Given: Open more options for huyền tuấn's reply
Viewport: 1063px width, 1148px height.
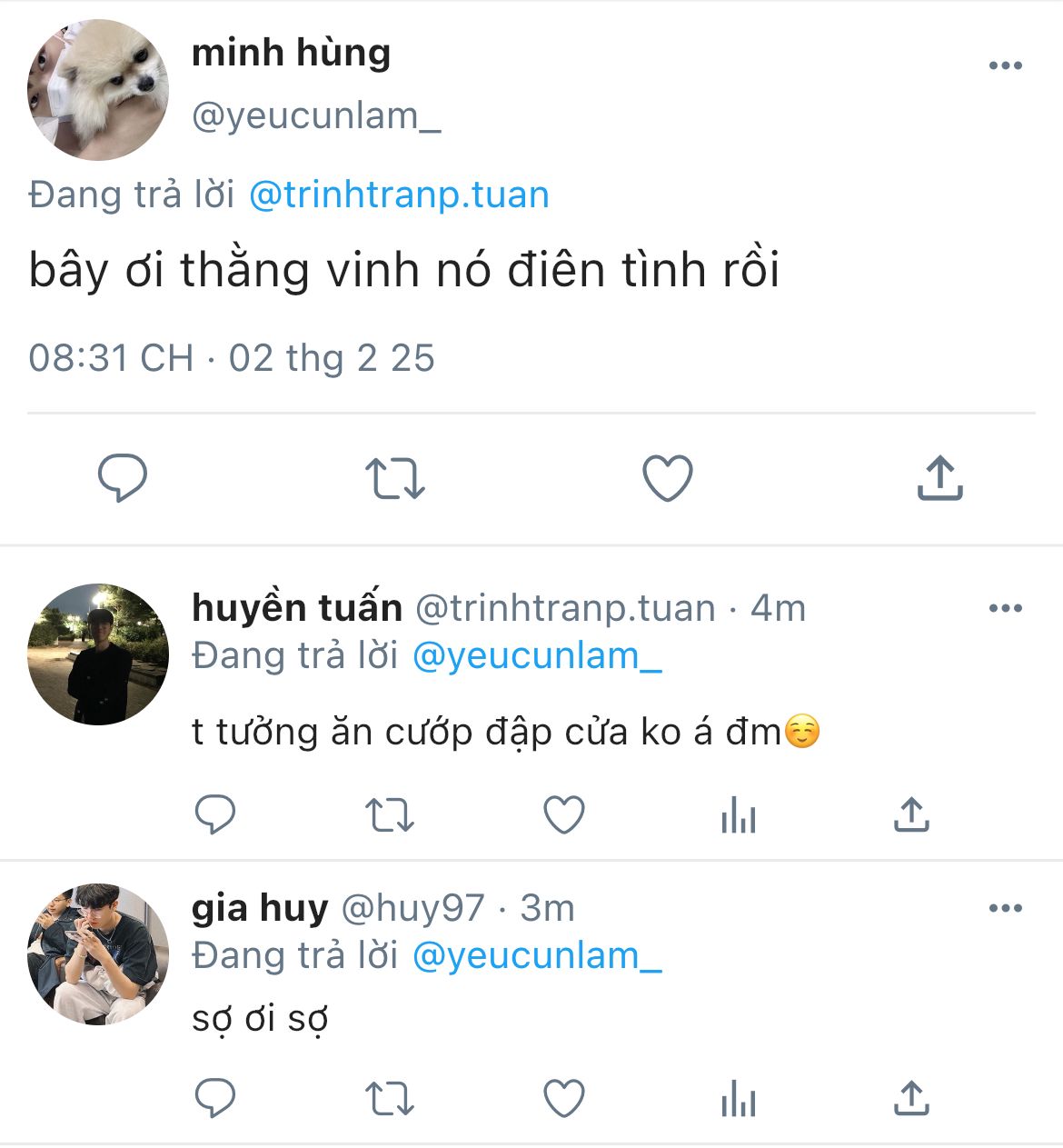Looking at the screenshot, I should click(x=1005, y=608).
